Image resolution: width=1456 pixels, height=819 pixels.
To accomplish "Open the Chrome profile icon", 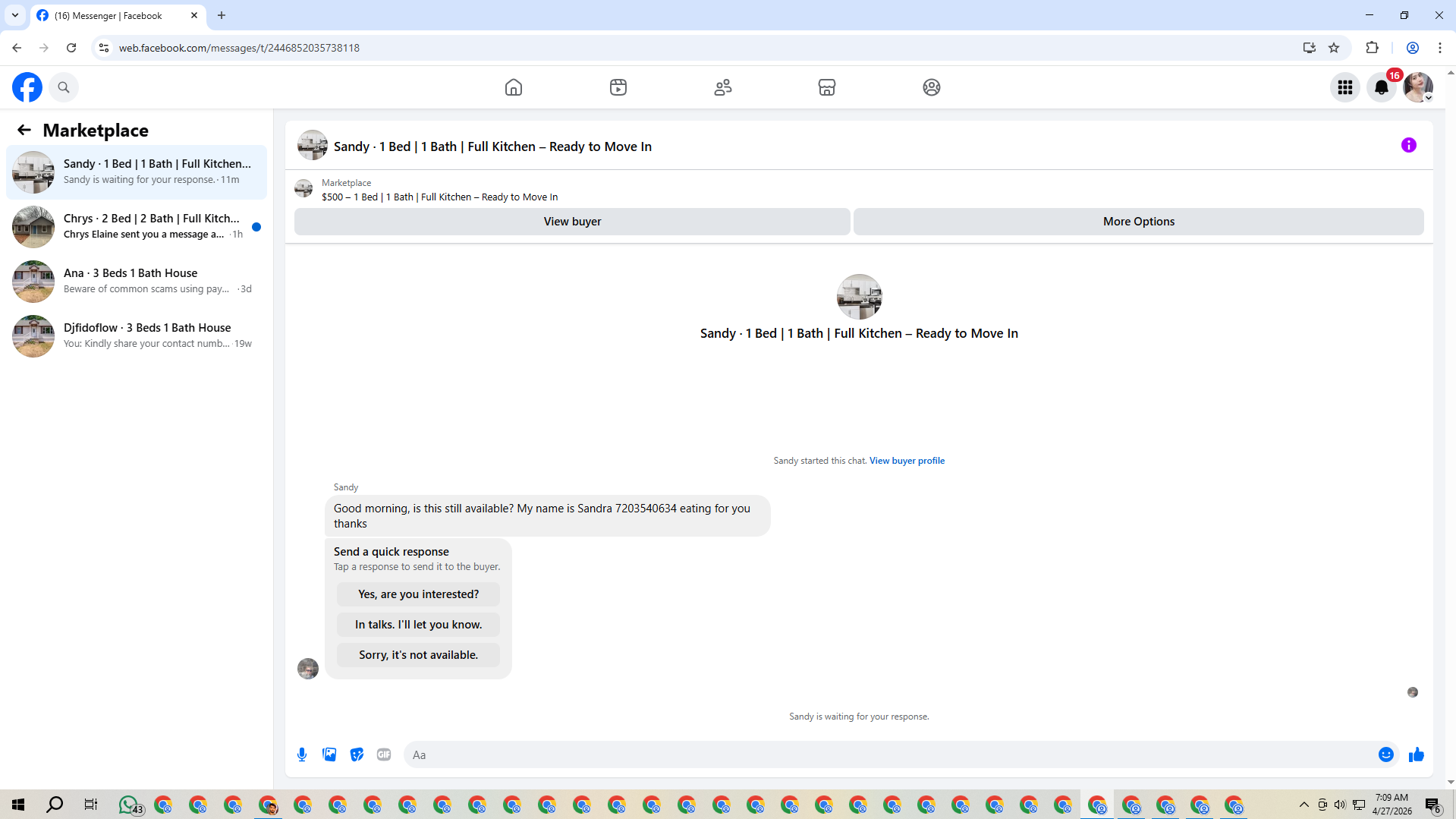I will tap(1413, 48).
